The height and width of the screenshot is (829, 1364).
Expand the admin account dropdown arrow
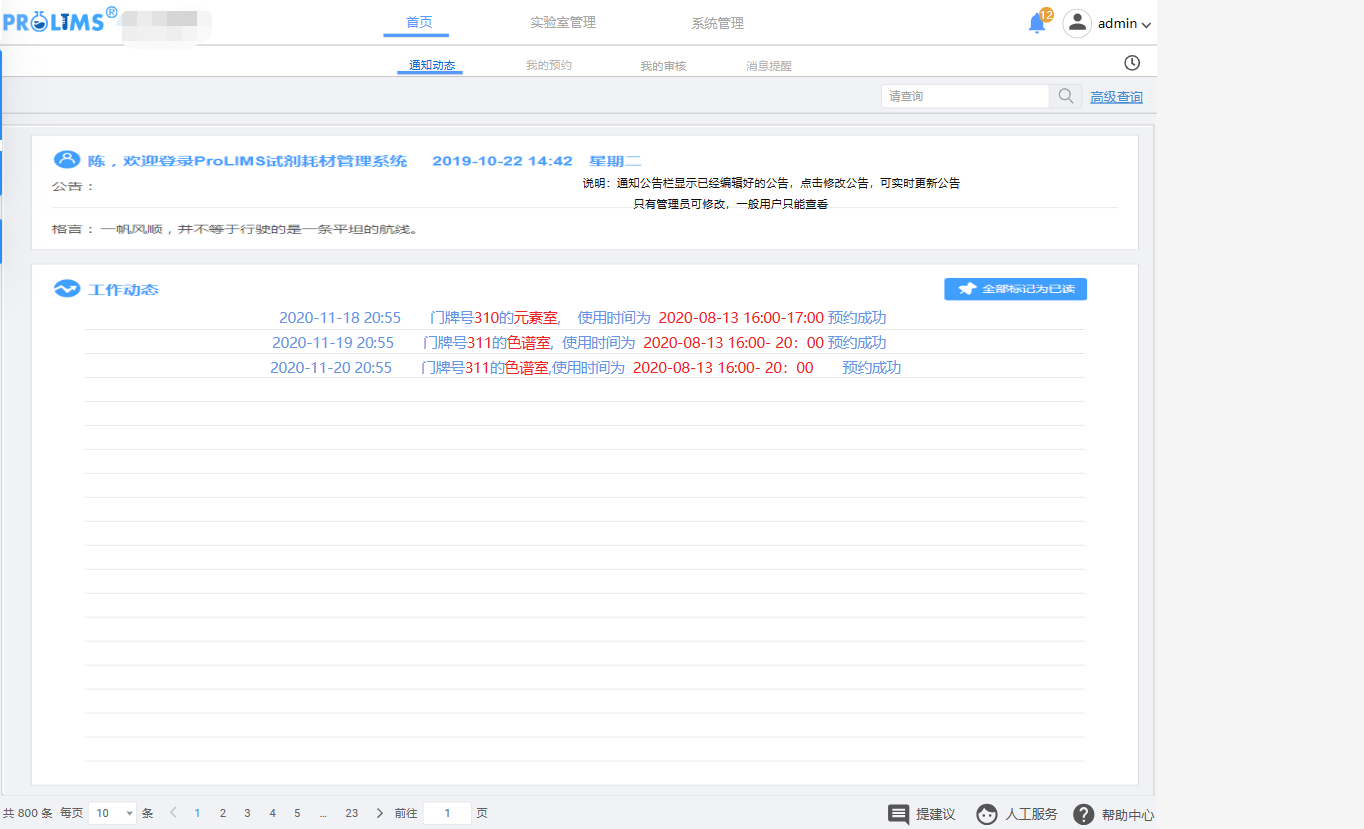[1147, 25]
